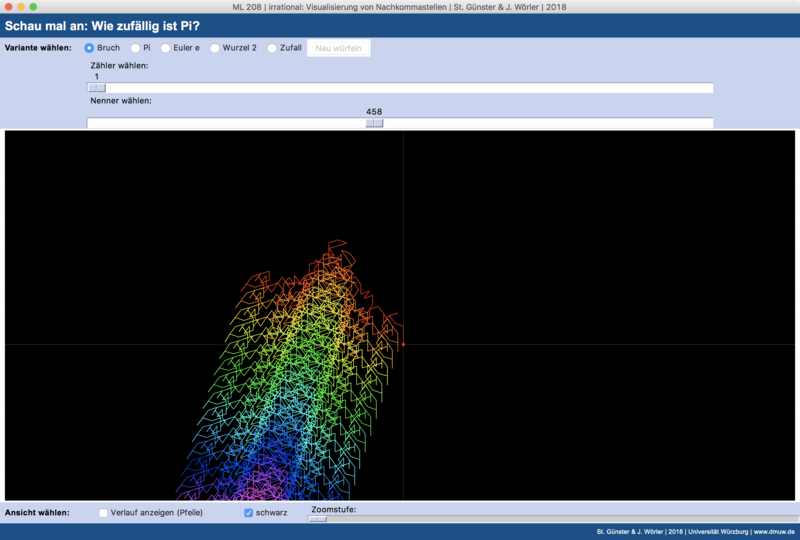Switch variant to Wurzel 2

click(x=214, y=48)
